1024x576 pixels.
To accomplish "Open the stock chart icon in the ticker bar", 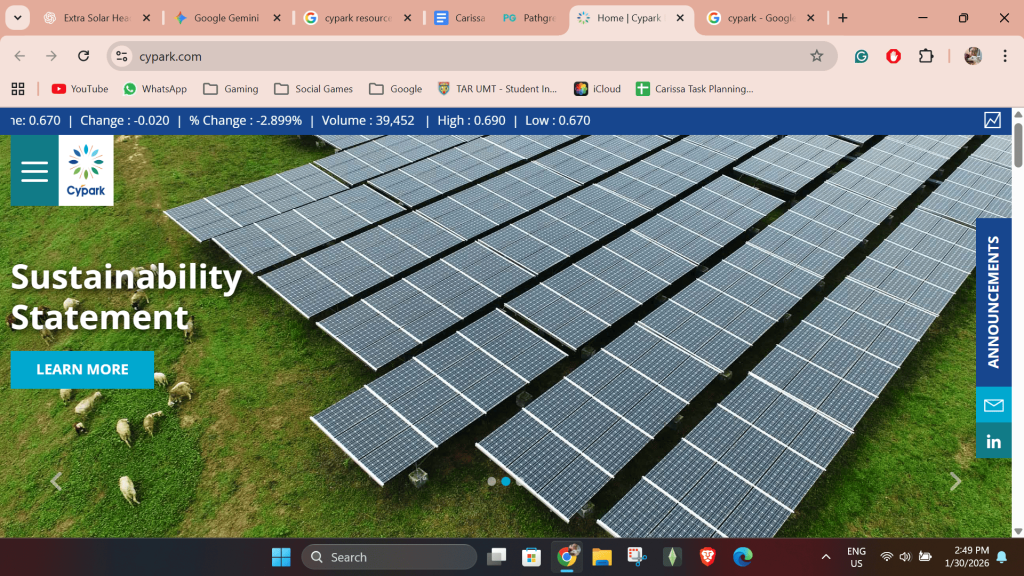I will coord(992,120).
